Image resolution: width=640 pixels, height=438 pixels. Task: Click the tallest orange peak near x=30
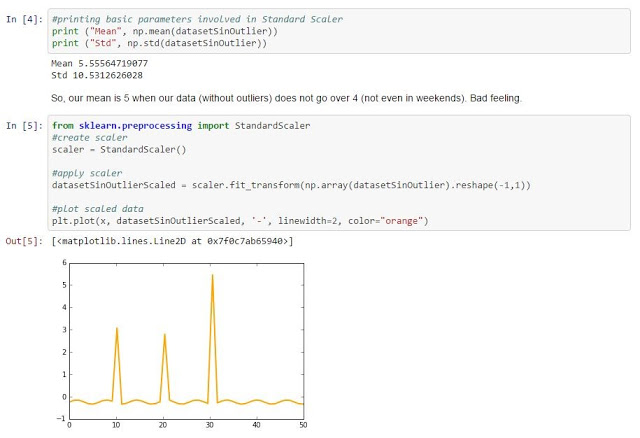coord(212,278)
